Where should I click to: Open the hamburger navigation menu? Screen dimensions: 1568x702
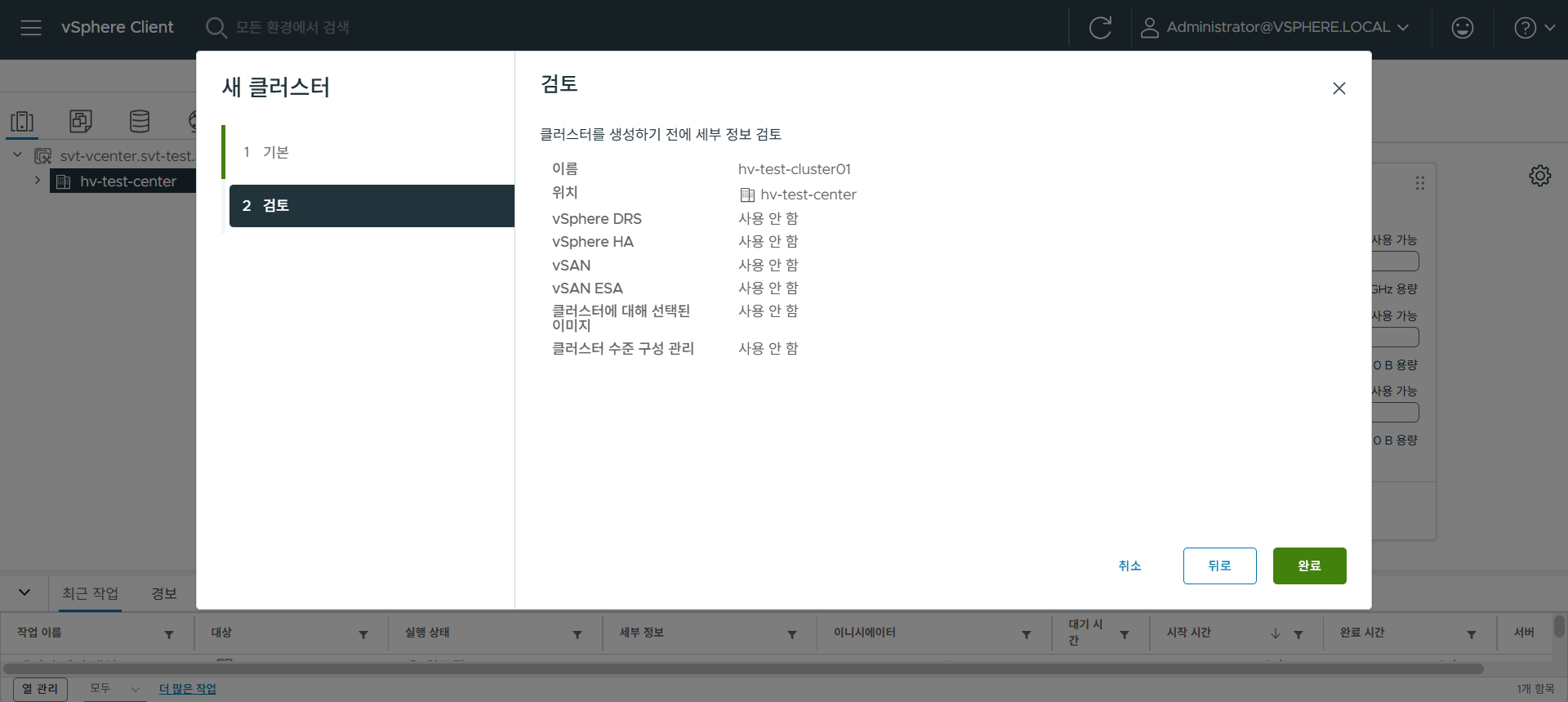pyautogui.click(x=31, y=28)
